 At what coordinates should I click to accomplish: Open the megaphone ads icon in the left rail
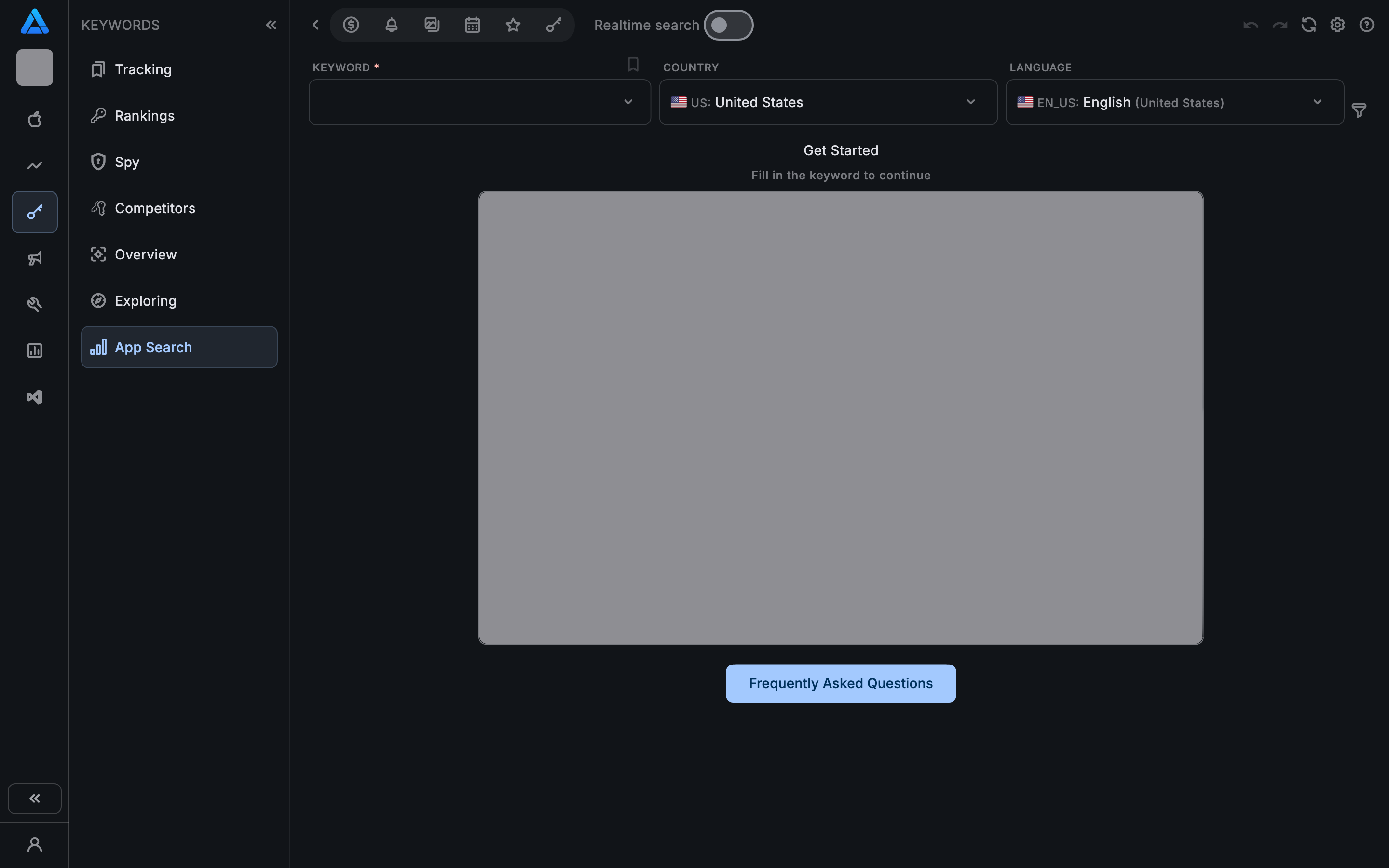pyautogui.click(x=34, y=258)
